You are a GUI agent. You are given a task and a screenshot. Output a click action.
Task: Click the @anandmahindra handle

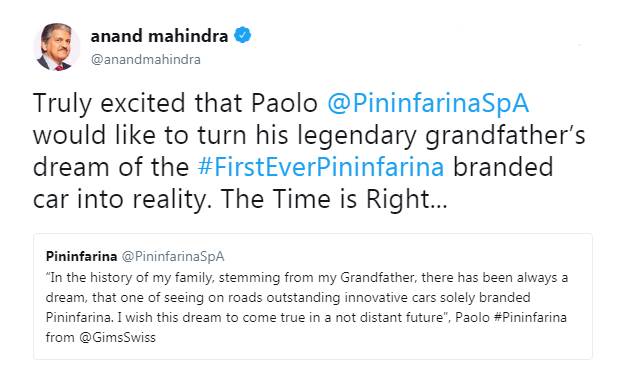click(146, 60)
